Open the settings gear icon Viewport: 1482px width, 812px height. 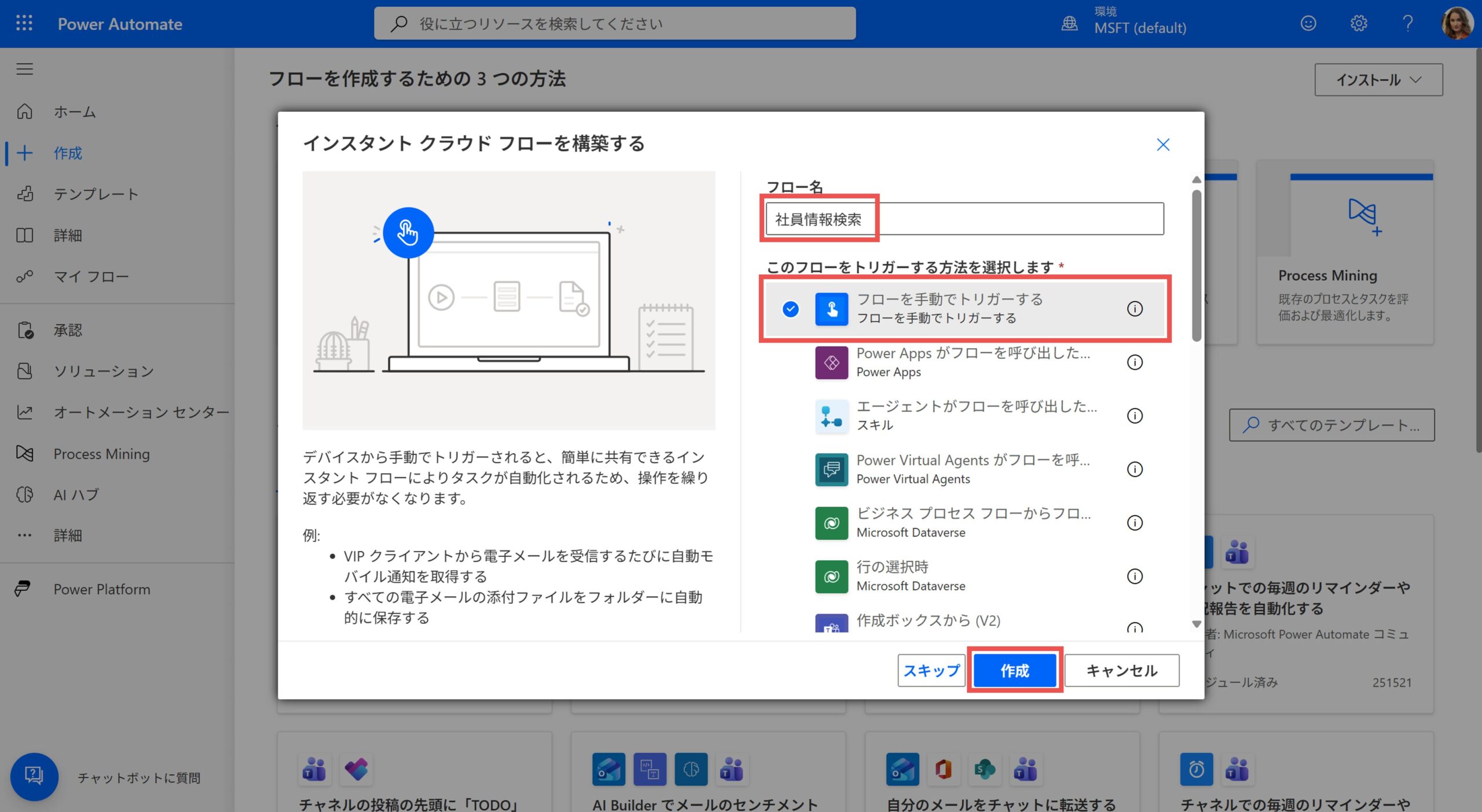click(1358, 23)
